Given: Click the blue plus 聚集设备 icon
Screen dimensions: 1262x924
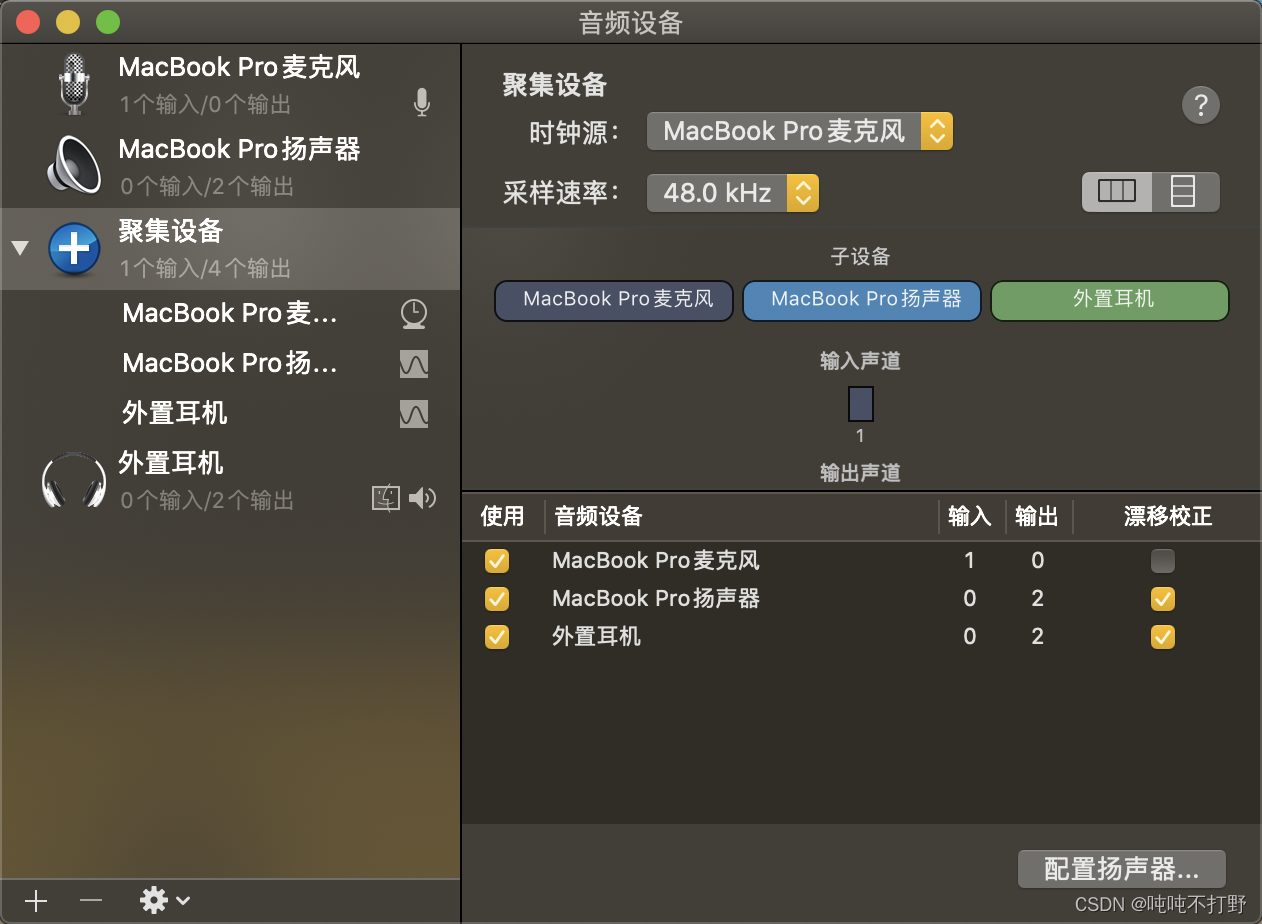Looking at the screenshot, I should pos(74,248).
